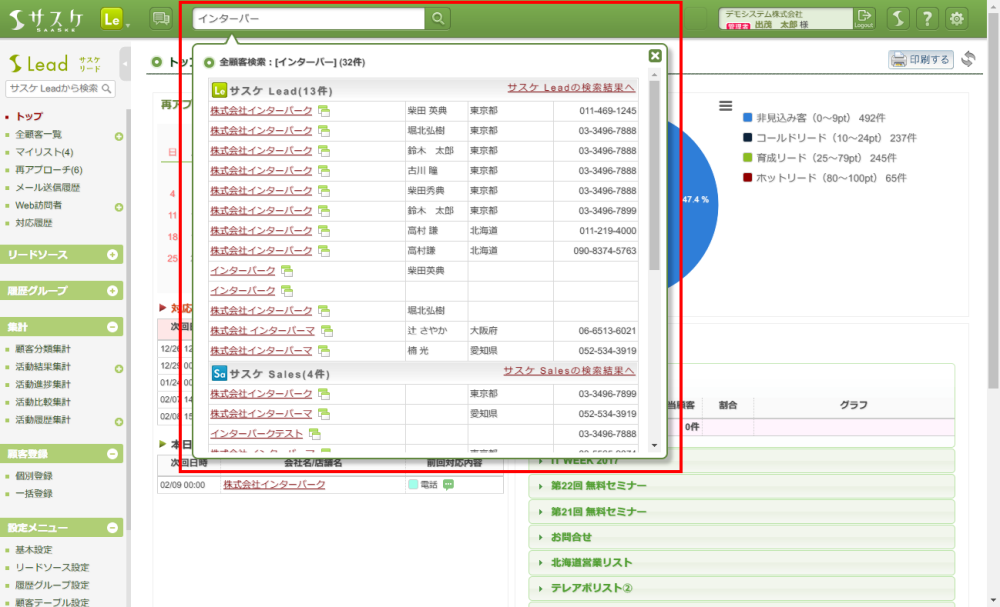Image resolution: width=1000 pixels, height=607 pixels.
Task: Open インターパークテスト link in Sales results
Action: pyautogui.click(x=256, y=433)
